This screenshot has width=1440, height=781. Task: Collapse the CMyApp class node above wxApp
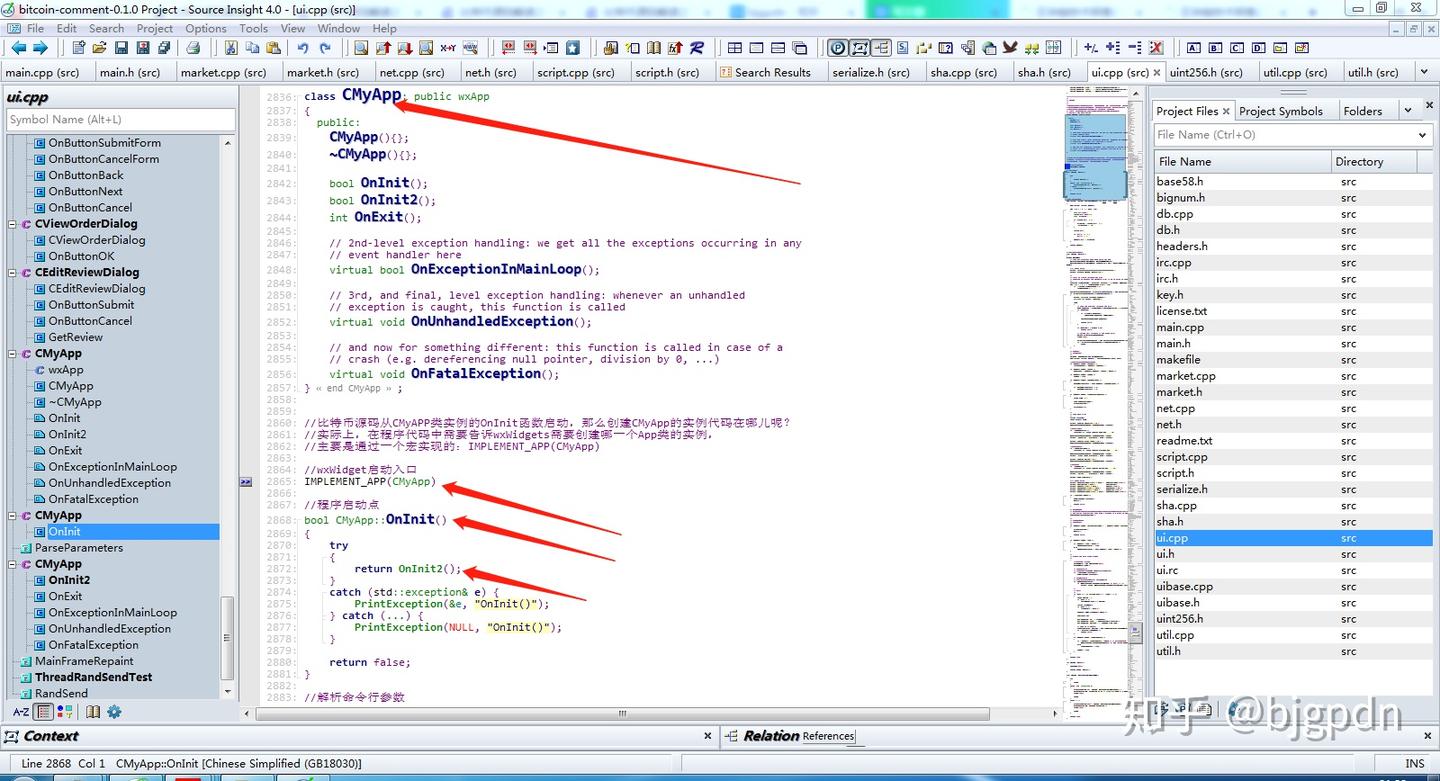point(13,354)
